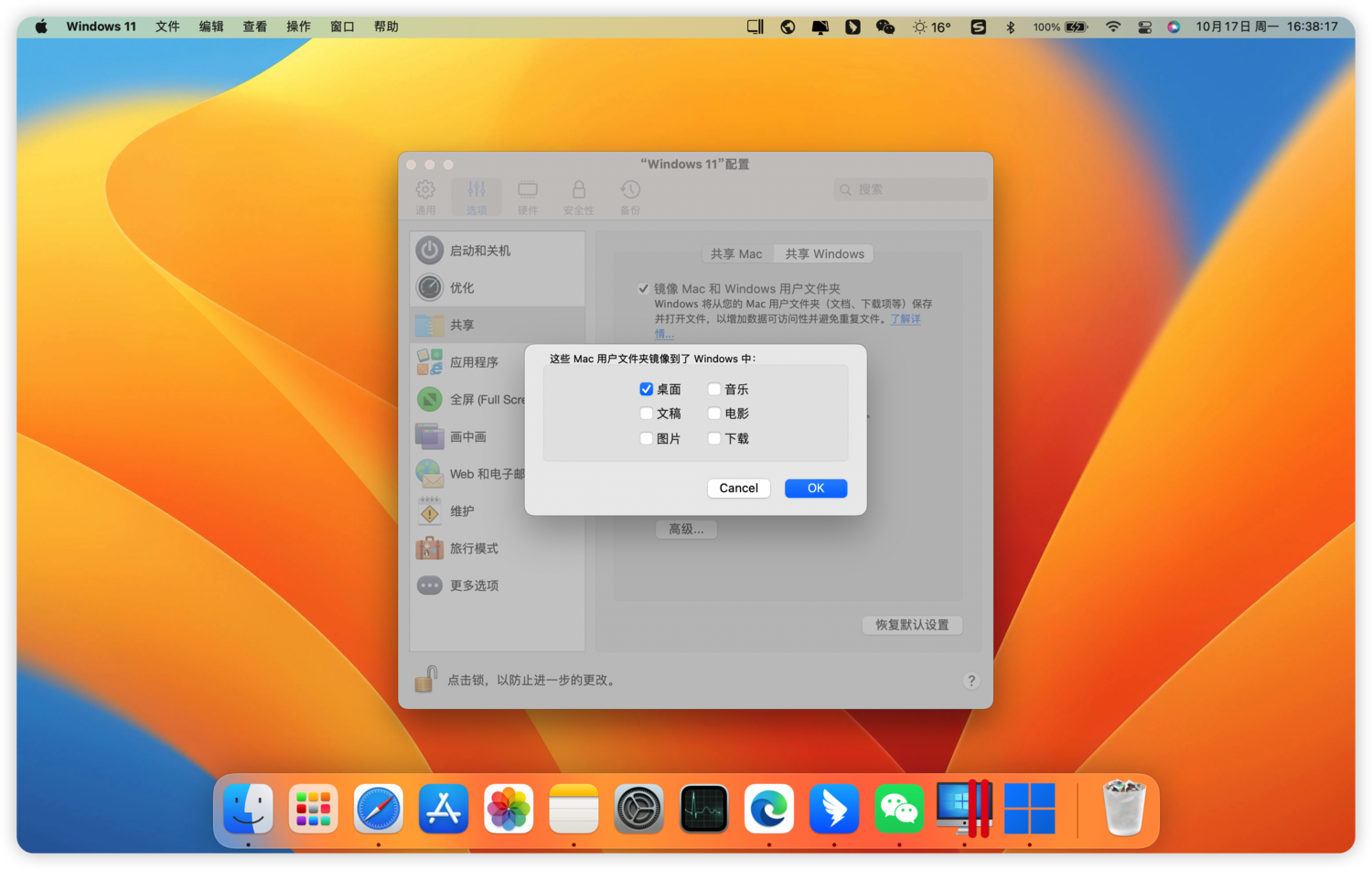Select Web 和电子邮件 in the sidebar
Image resolution: width=1372 pixels, height=870 pixels.
[467, 474]
